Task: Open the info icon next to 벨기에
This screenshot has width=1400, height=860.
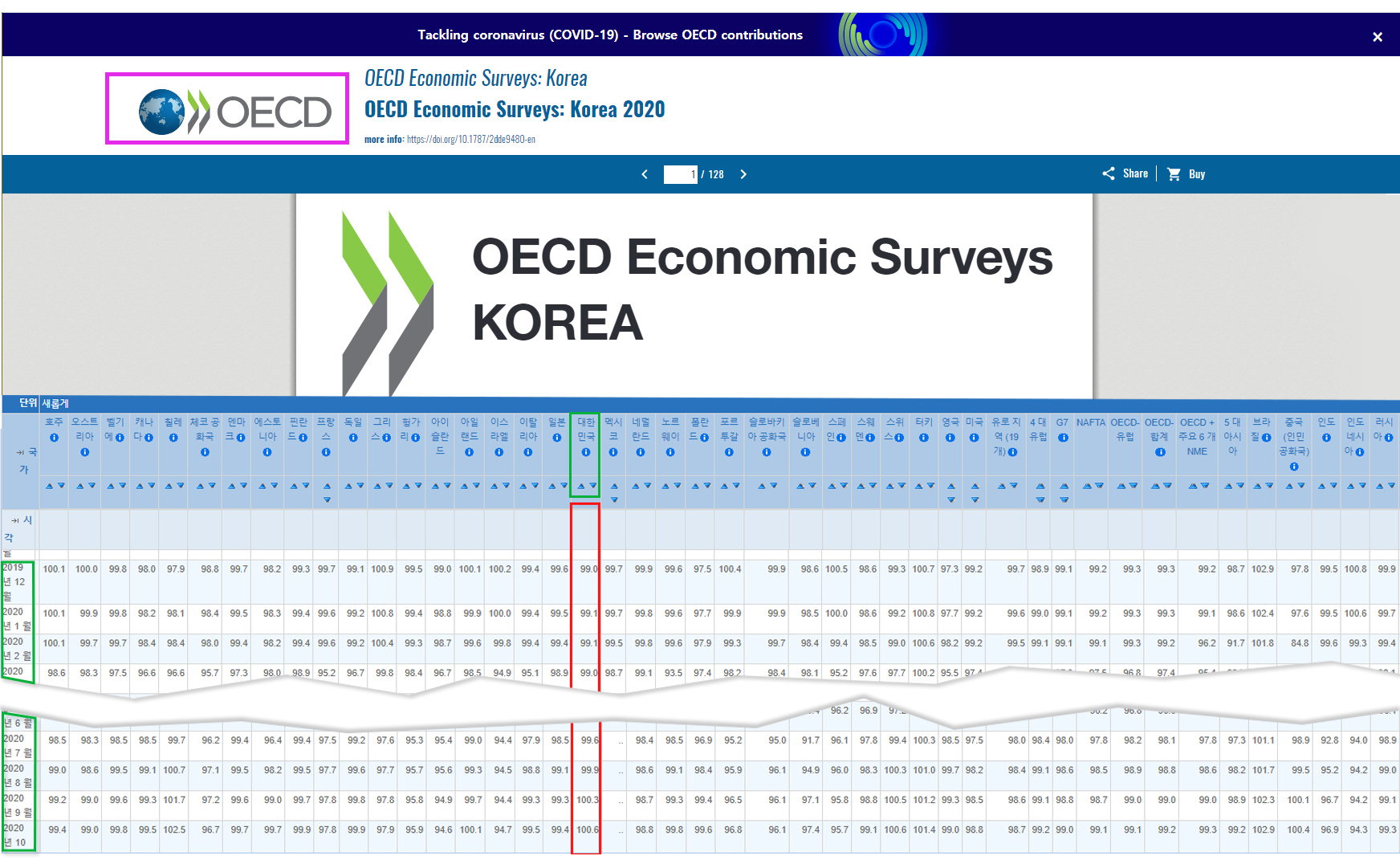Action: [x=120, y=438]
